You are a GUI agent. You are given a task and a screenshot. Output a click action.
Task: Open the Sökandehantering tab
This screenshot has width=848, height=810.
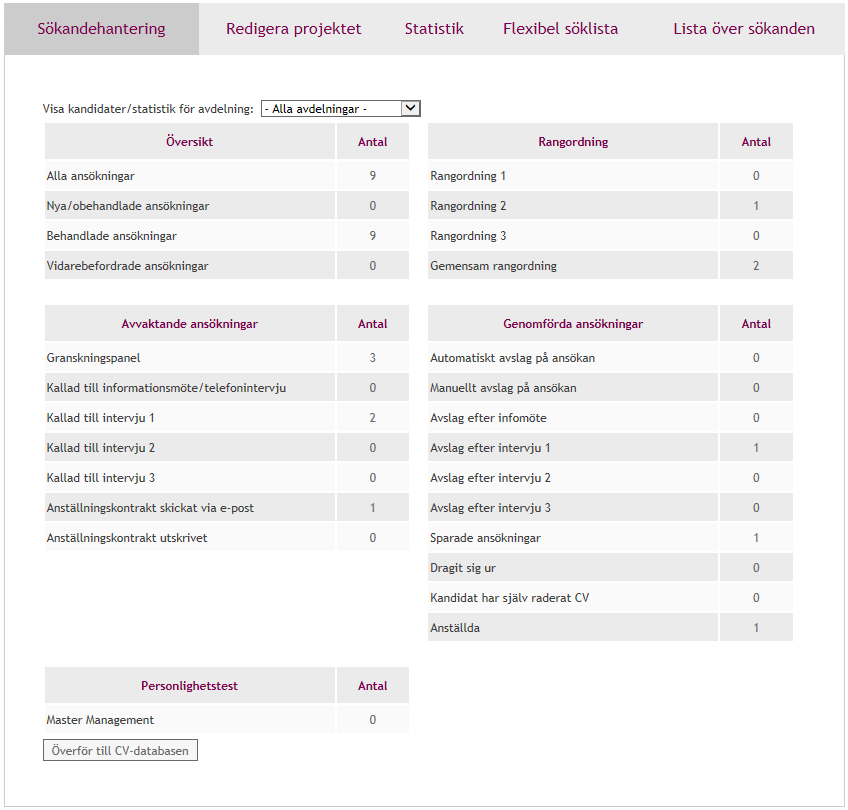[x=101, y=29]
